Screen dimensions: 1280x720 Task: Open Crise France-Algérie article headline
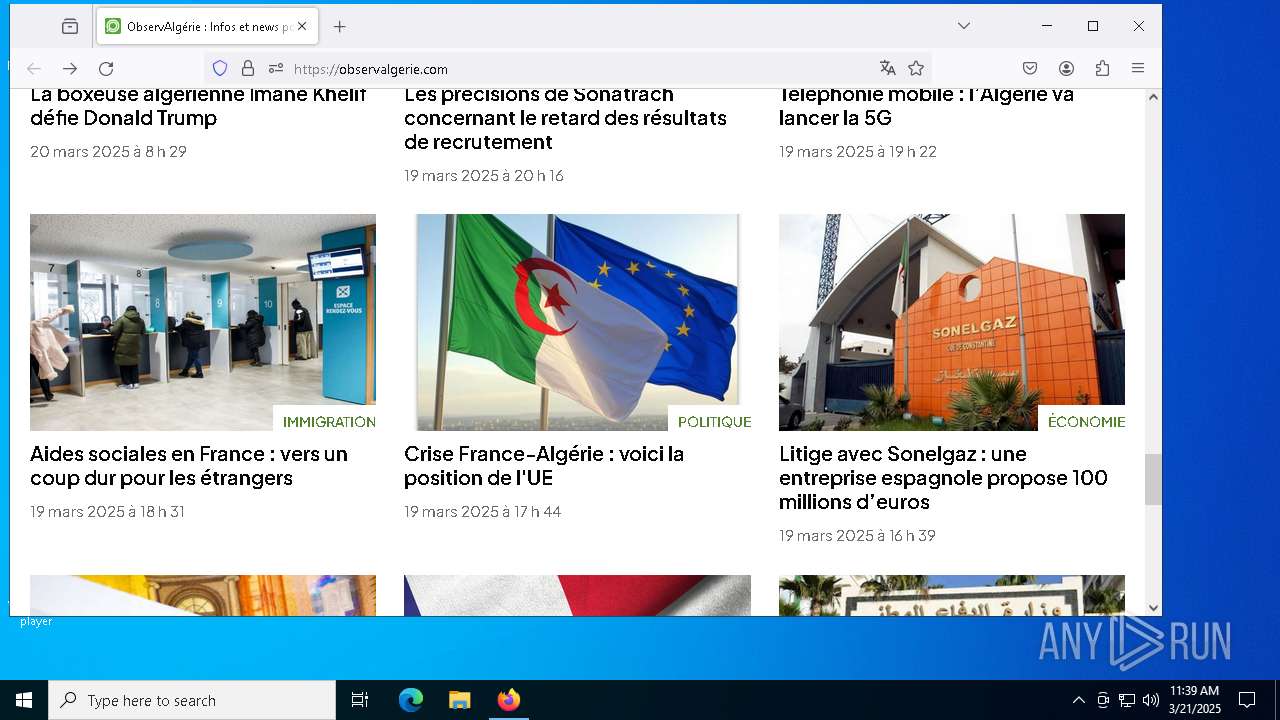point(544,466)
